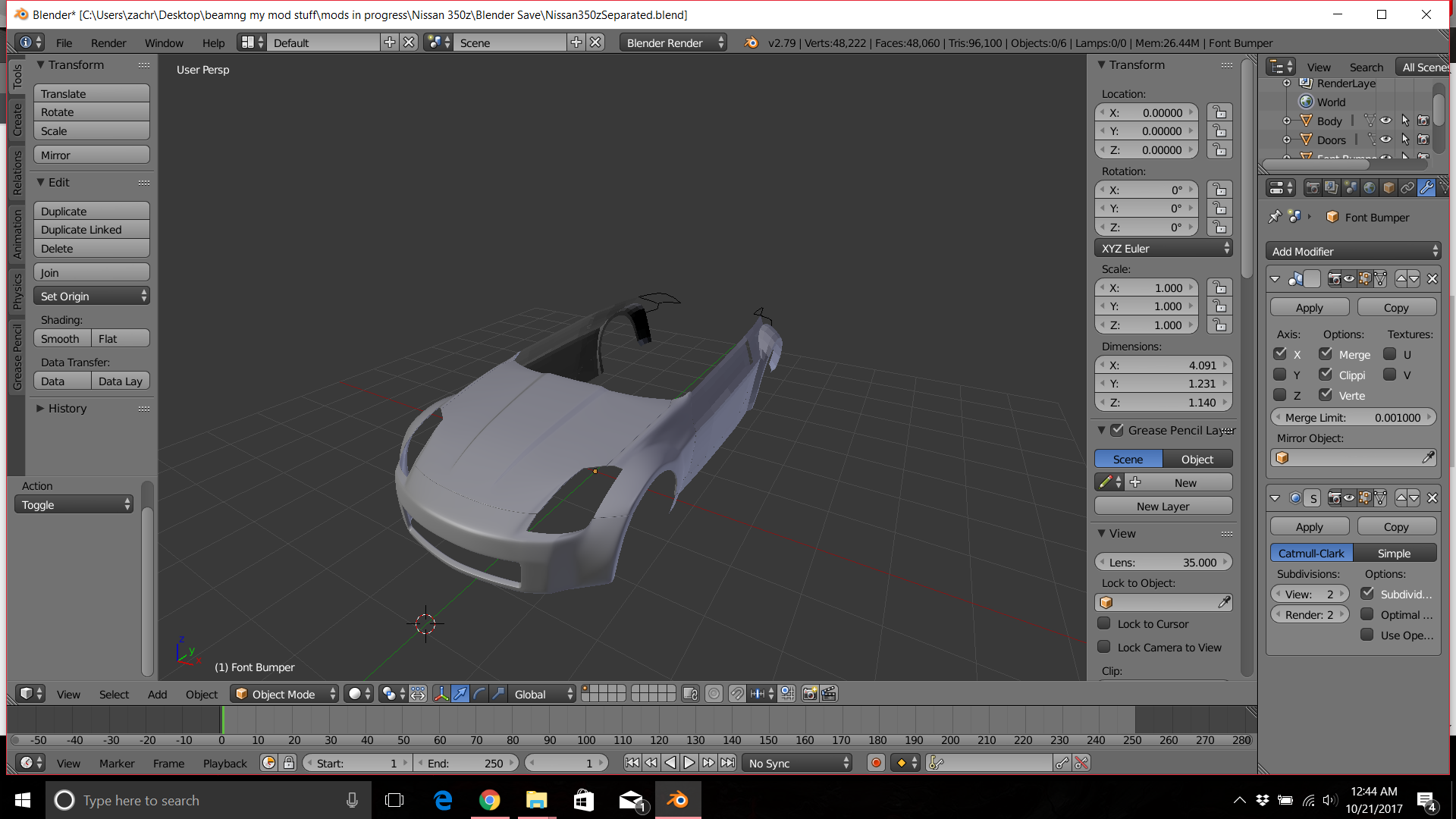Toggle proportional editing circle icon

click(714, 694)
